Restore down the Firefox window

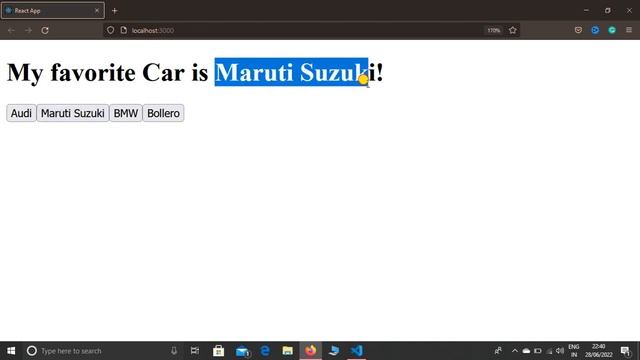(x=608, y=11)
